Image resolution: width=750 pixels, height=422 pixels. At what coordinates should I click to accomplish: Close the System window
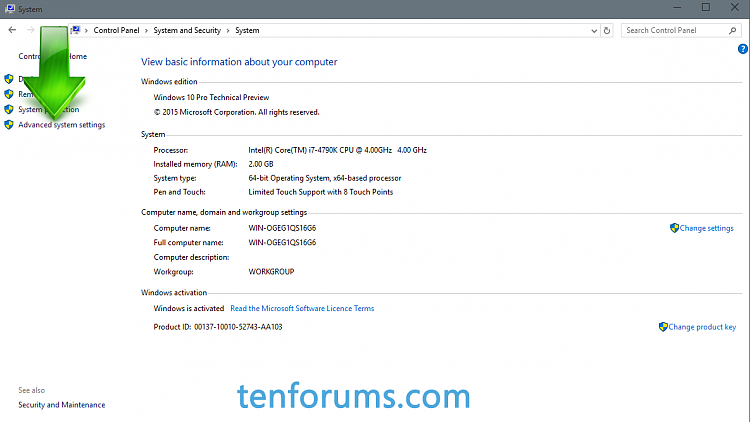735,7
